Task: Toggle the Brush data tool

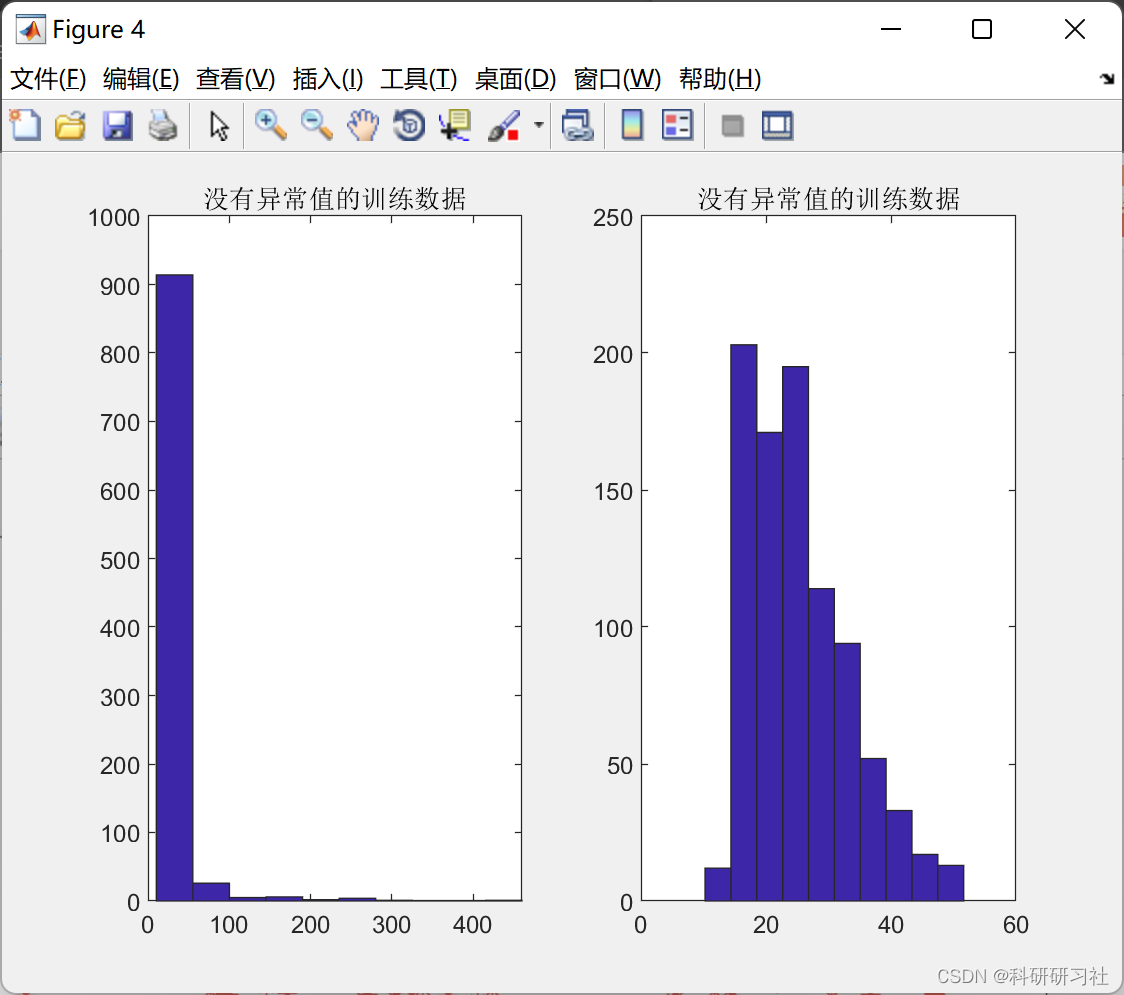Action: tap(504, 125)
